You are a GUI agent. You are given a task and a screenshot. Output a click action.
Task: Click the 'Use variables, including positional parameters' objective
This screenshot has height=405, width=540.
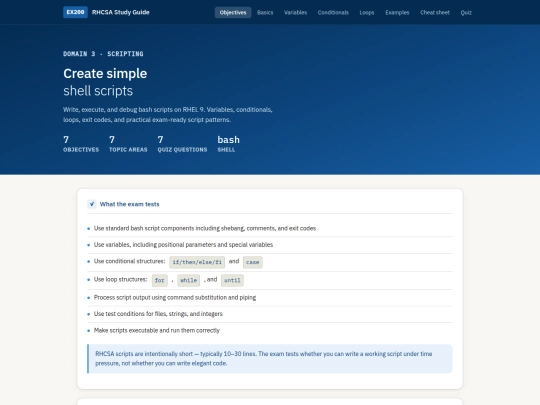pos(183,245)
